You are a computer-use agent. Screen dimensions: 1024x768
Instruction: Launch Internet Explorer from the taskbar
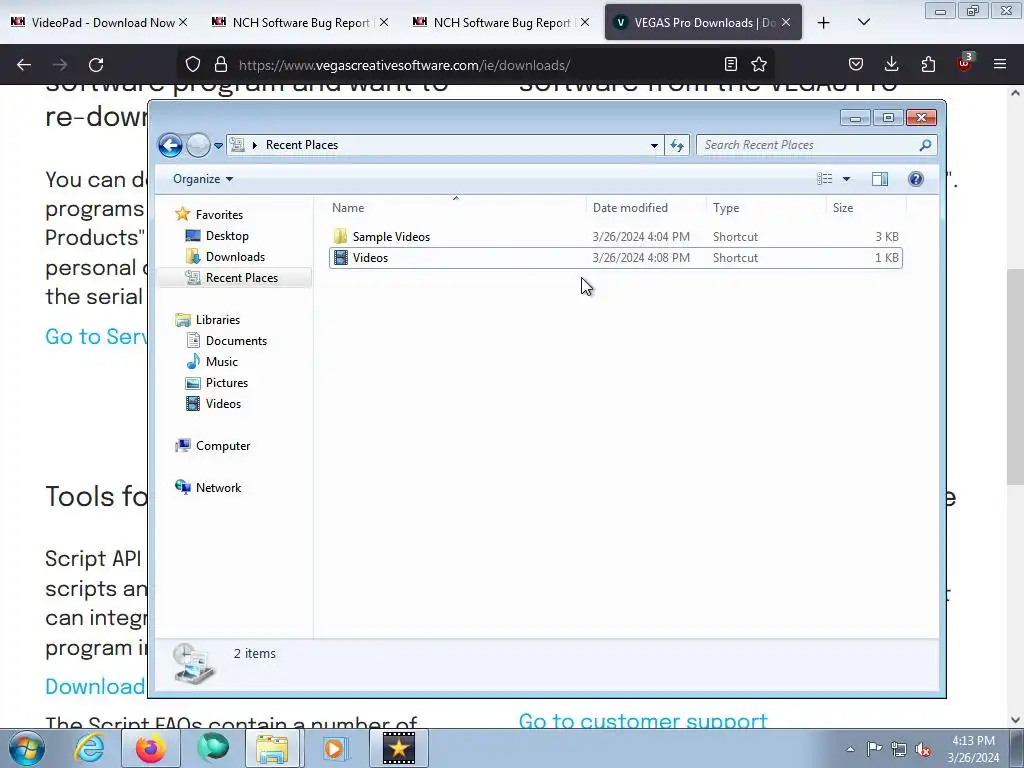(x=89, y=748)
